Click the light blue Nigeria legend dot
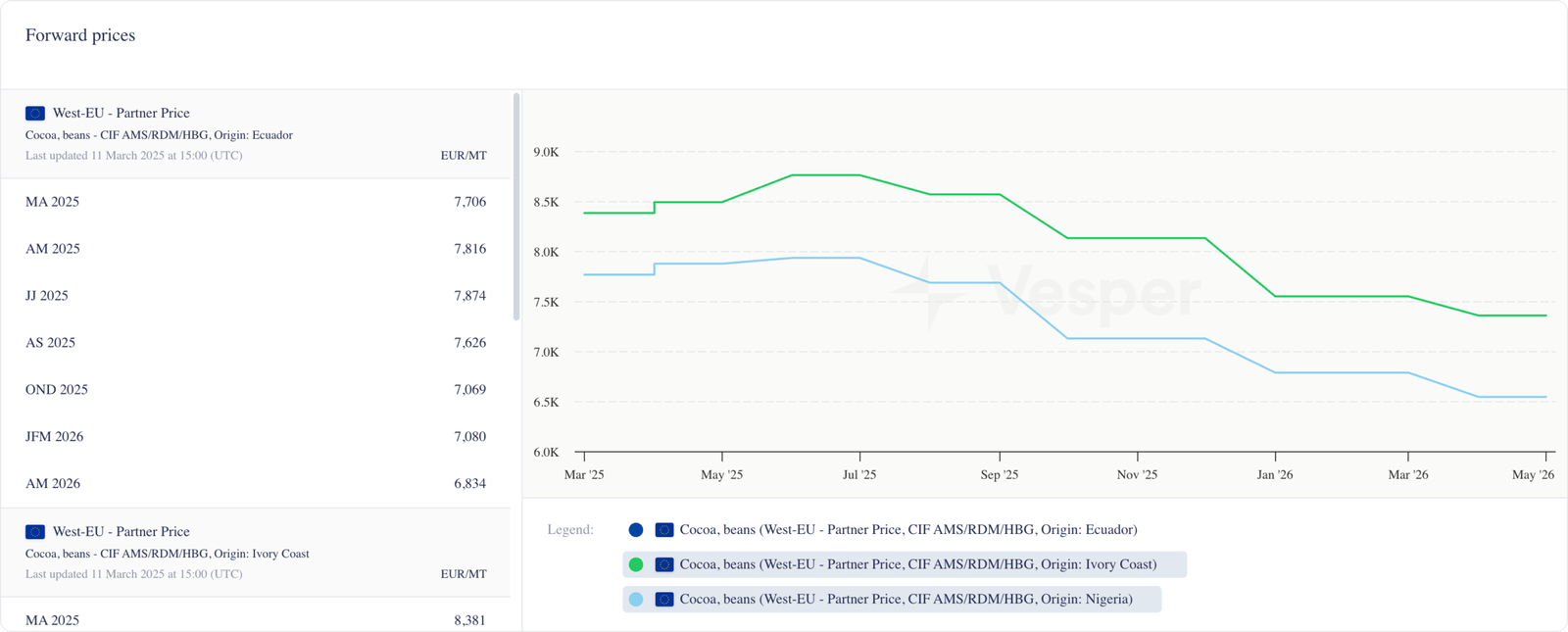 [636, 599]
